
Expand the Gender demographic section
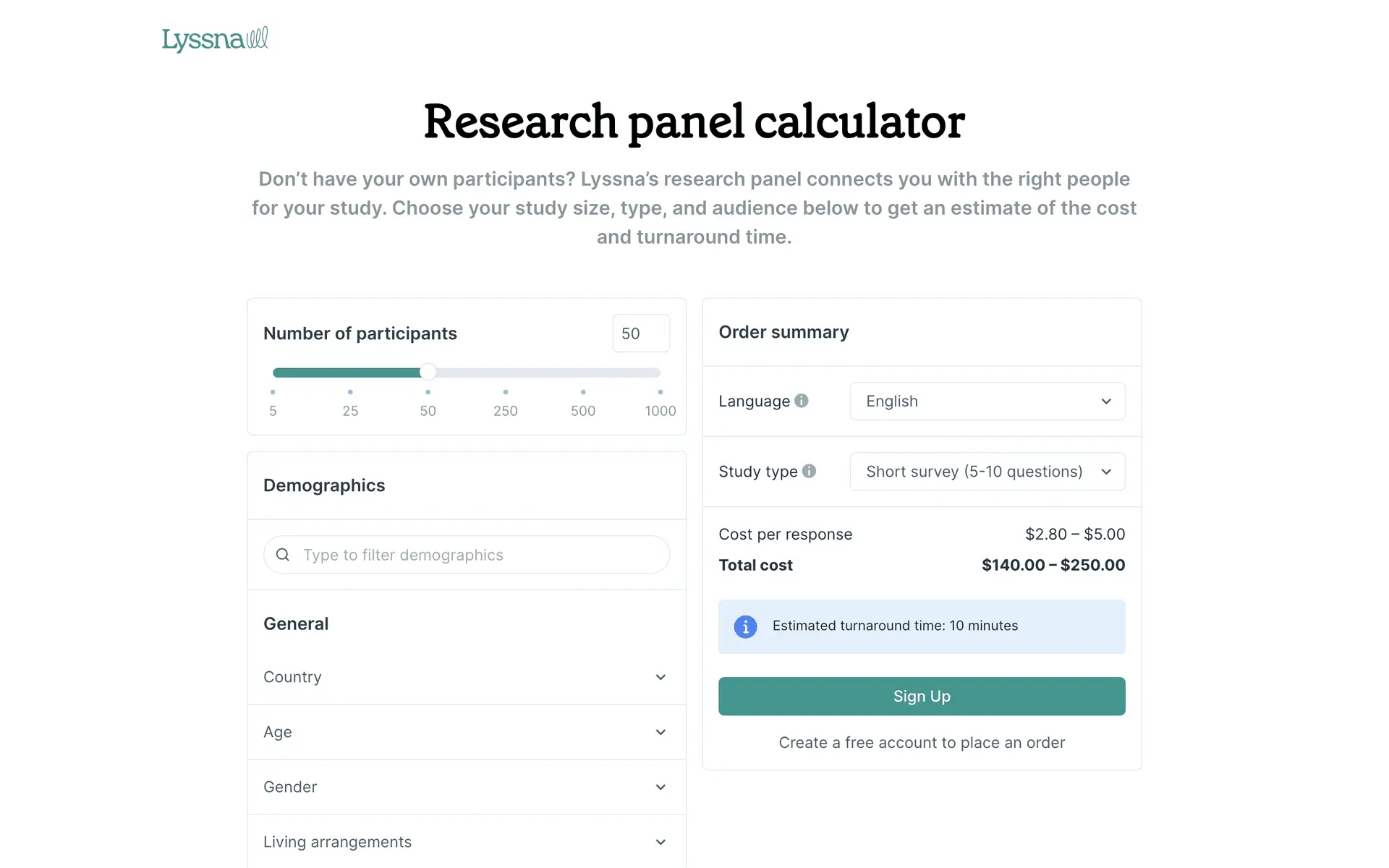(x=466, y=787)
